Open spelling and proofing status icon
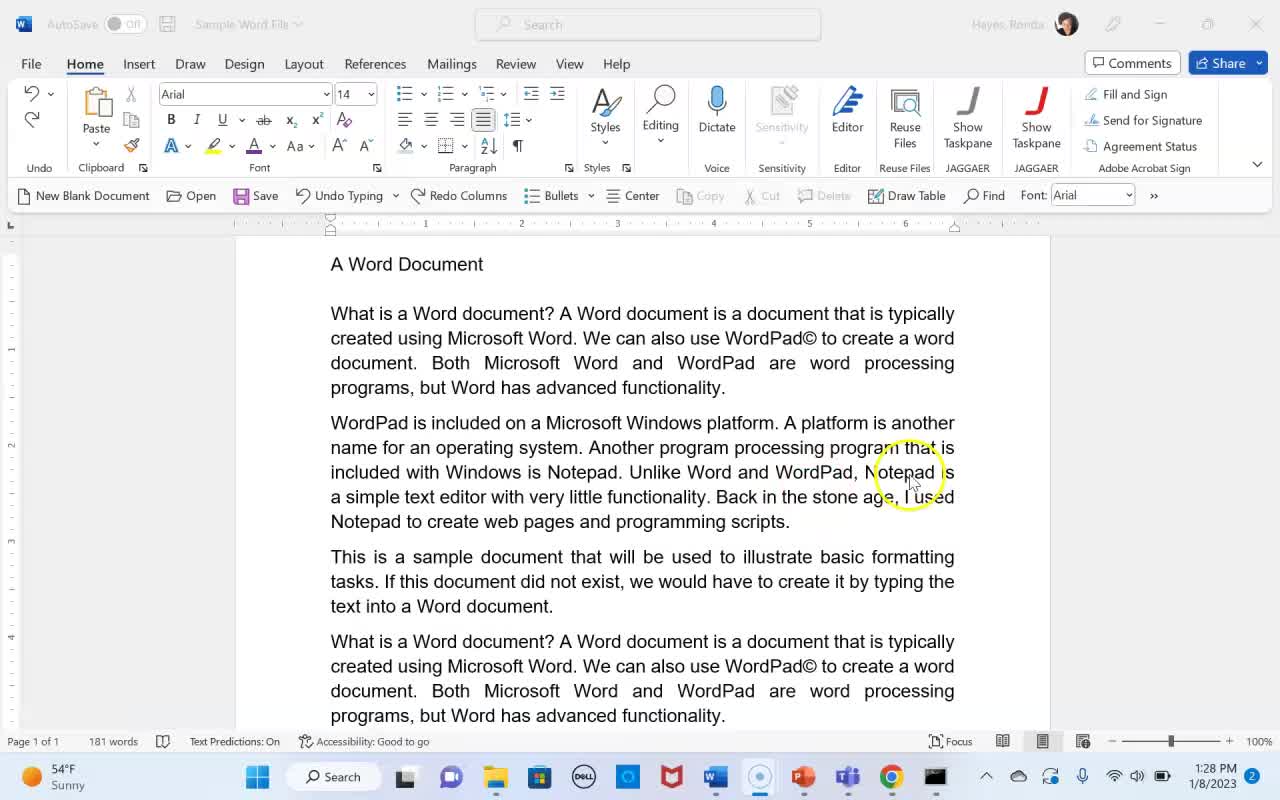Screen dimensions: 1280x800 pyautogui.click(x=163, y=741)
